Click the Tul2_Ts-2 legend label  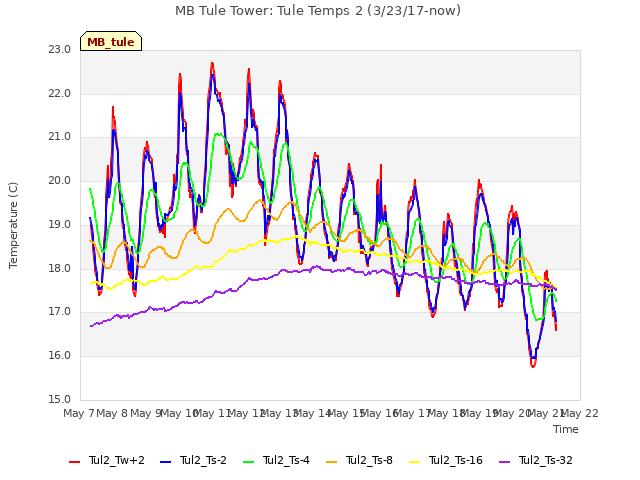pyautogui.click(x=203, y=460)
